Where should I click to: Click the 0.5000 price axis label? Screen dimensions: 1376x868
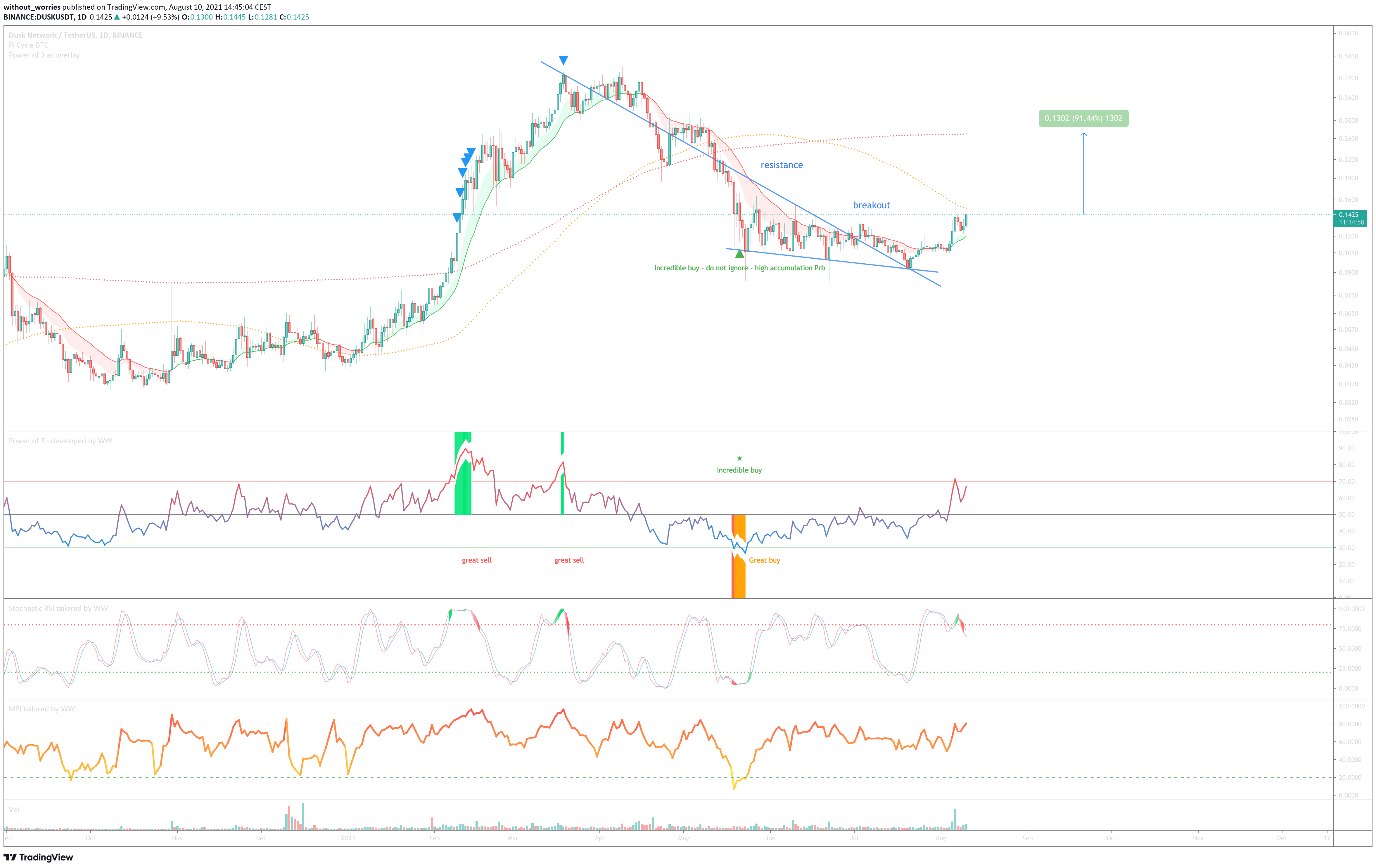click(1349, 56)
